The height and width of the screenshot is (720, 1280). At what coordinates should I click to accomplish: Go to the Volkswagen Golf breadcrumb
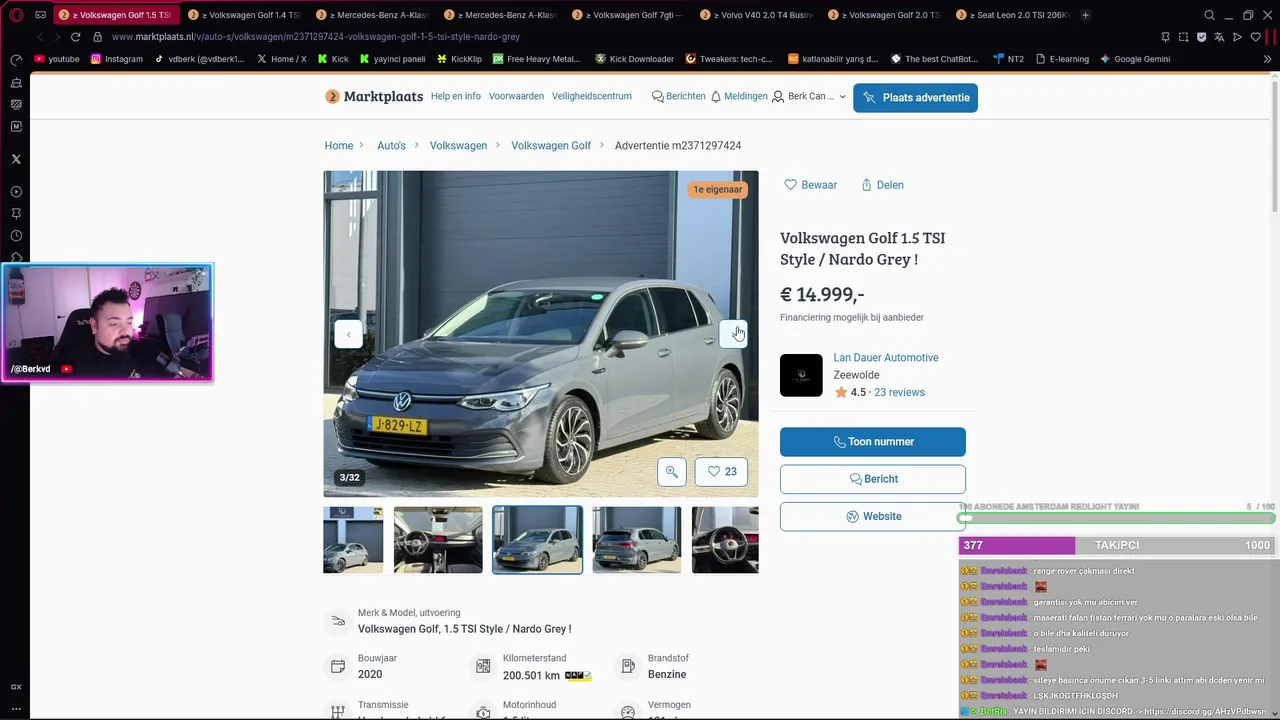point(551,146)
